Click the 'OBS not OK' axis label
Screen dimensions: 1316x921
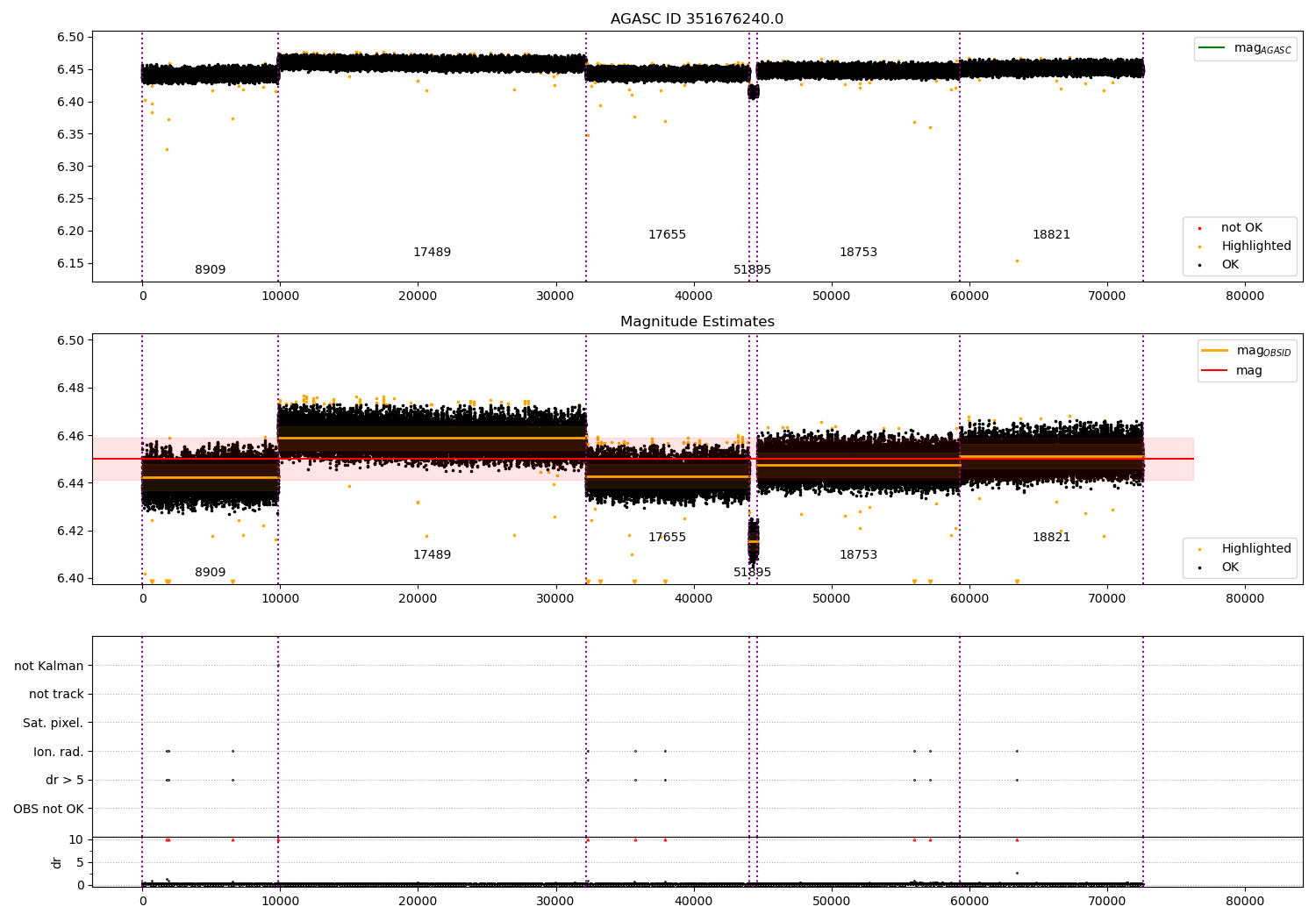coord(48,810)
